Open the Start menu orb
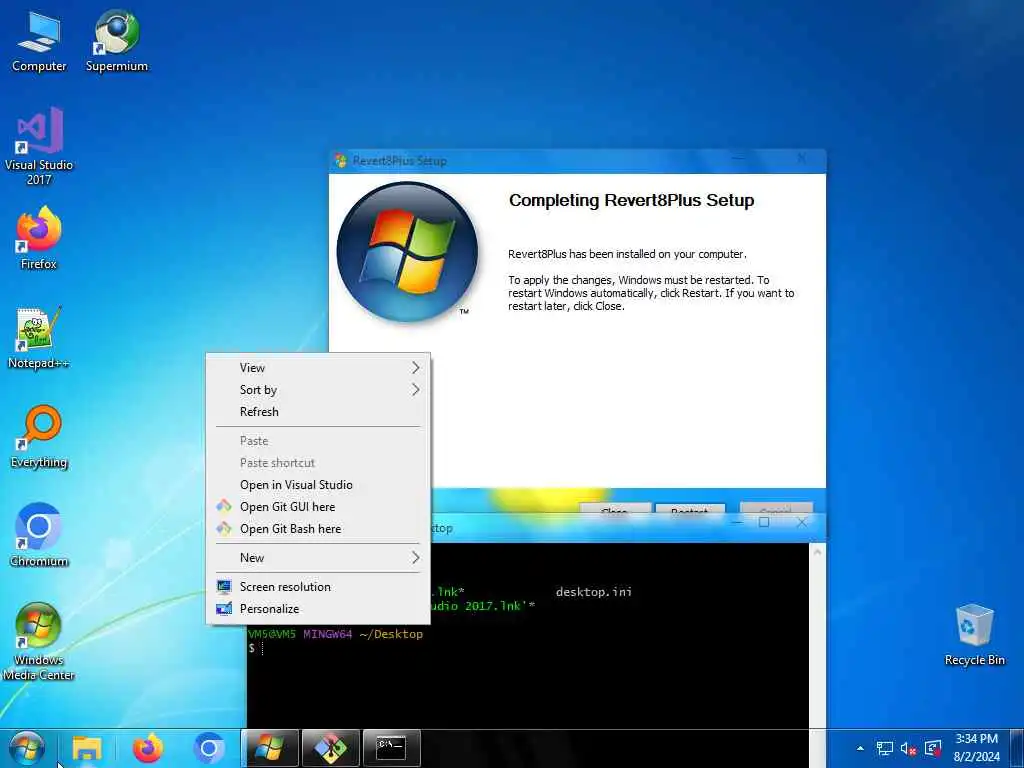Viewport: 1024px width, 768px height. tap(27, 748)
